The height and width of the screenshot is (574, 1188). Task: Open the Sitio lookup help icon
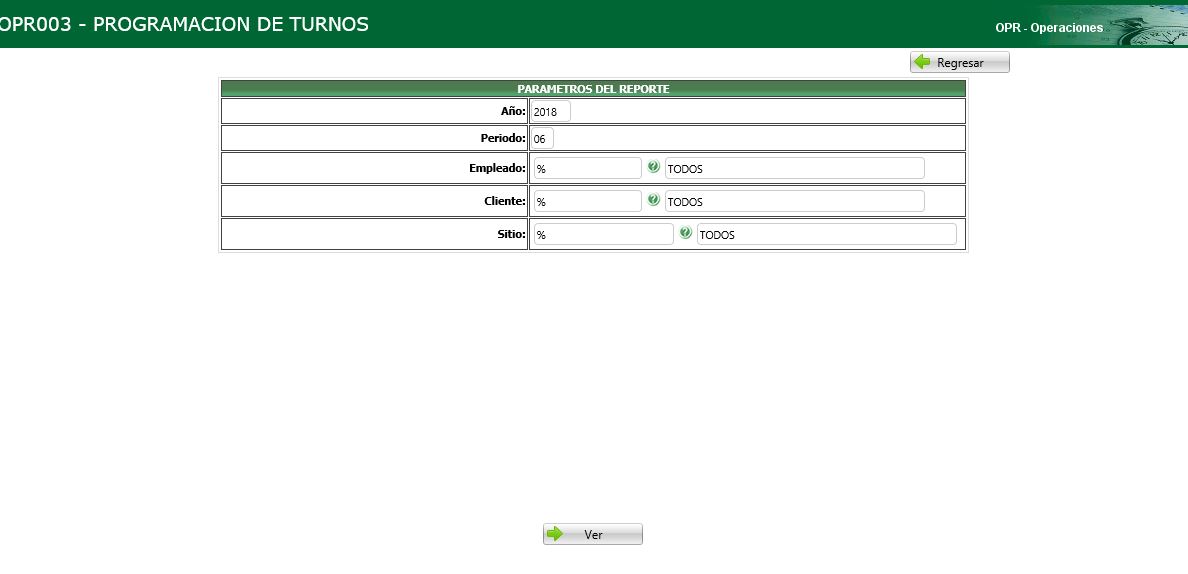pos(686,233)
